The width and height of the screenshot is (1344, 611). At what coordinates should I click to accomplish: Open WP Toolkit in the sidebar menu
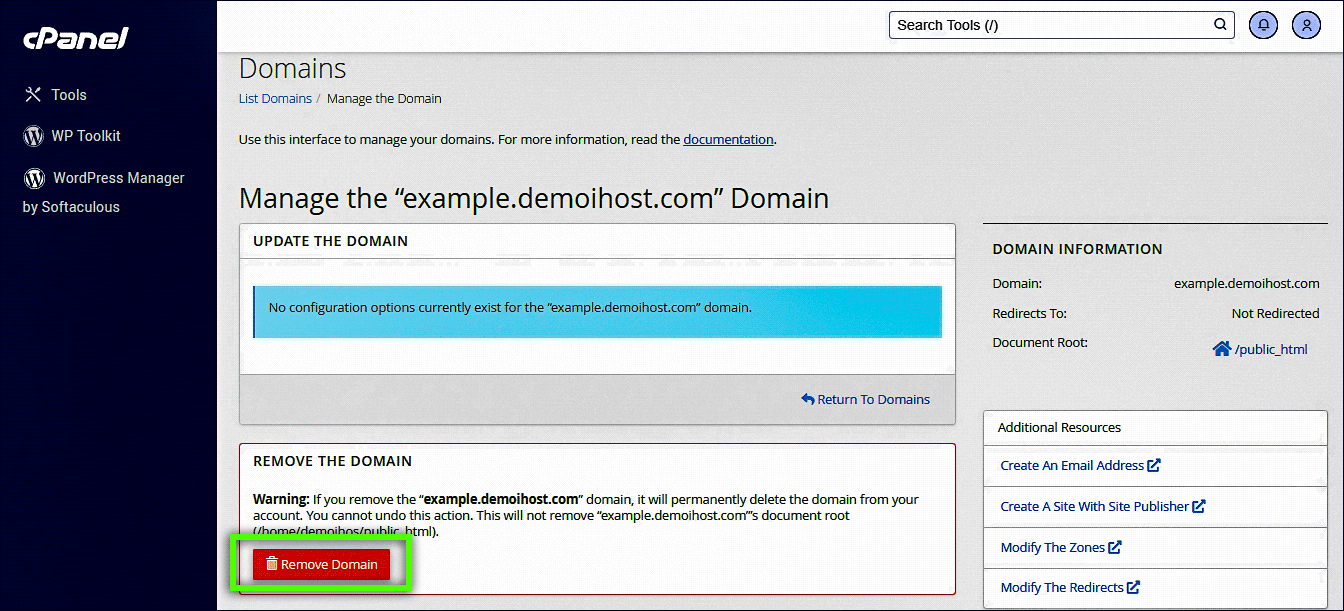click(86, 136)
